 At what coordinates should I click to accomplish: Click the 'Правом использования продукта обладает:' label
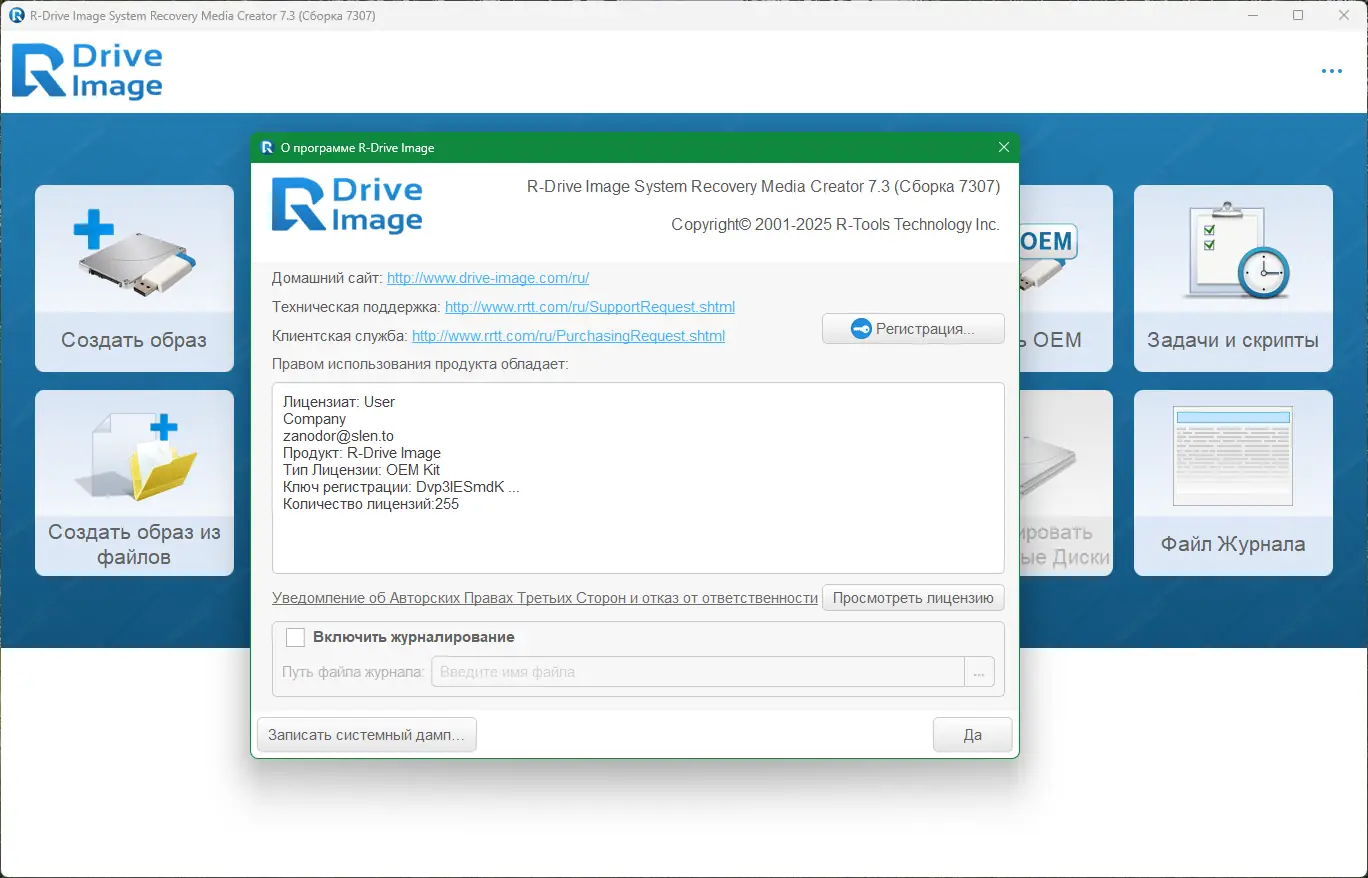[x=420, y=364]
